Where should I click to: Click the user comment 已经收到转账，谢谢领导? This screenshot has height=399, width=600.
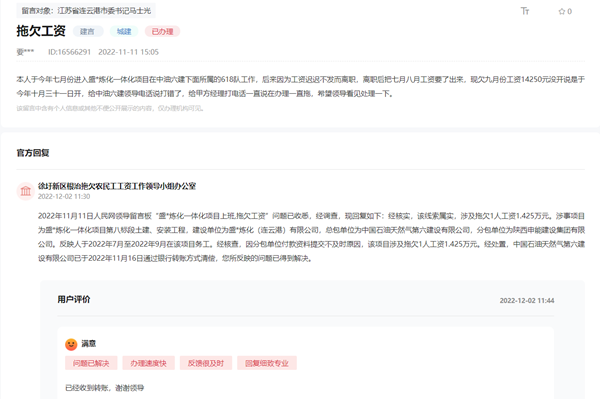pyautogui.click(x=104, y=388)
